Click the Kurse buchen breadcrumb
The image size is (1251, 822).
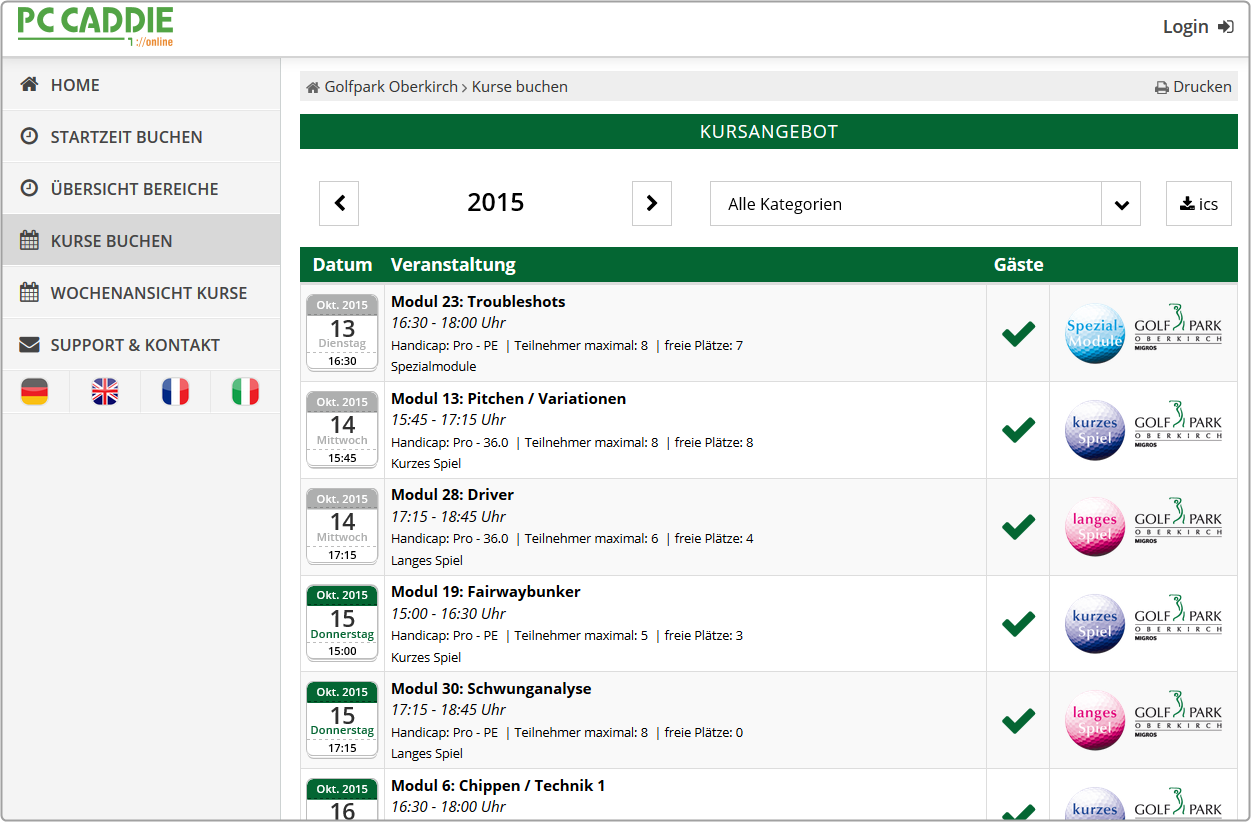[520, 87]
